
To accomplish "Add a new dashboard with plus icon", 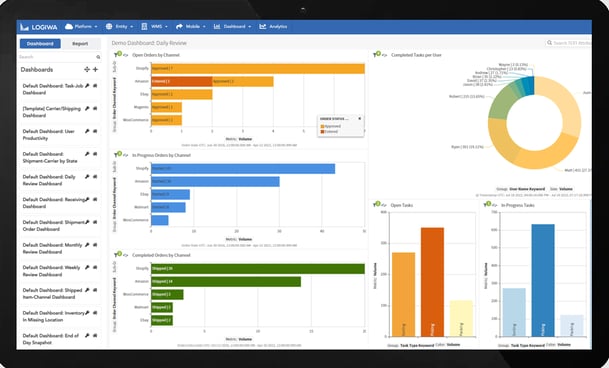I will click(x=96, y=70).
